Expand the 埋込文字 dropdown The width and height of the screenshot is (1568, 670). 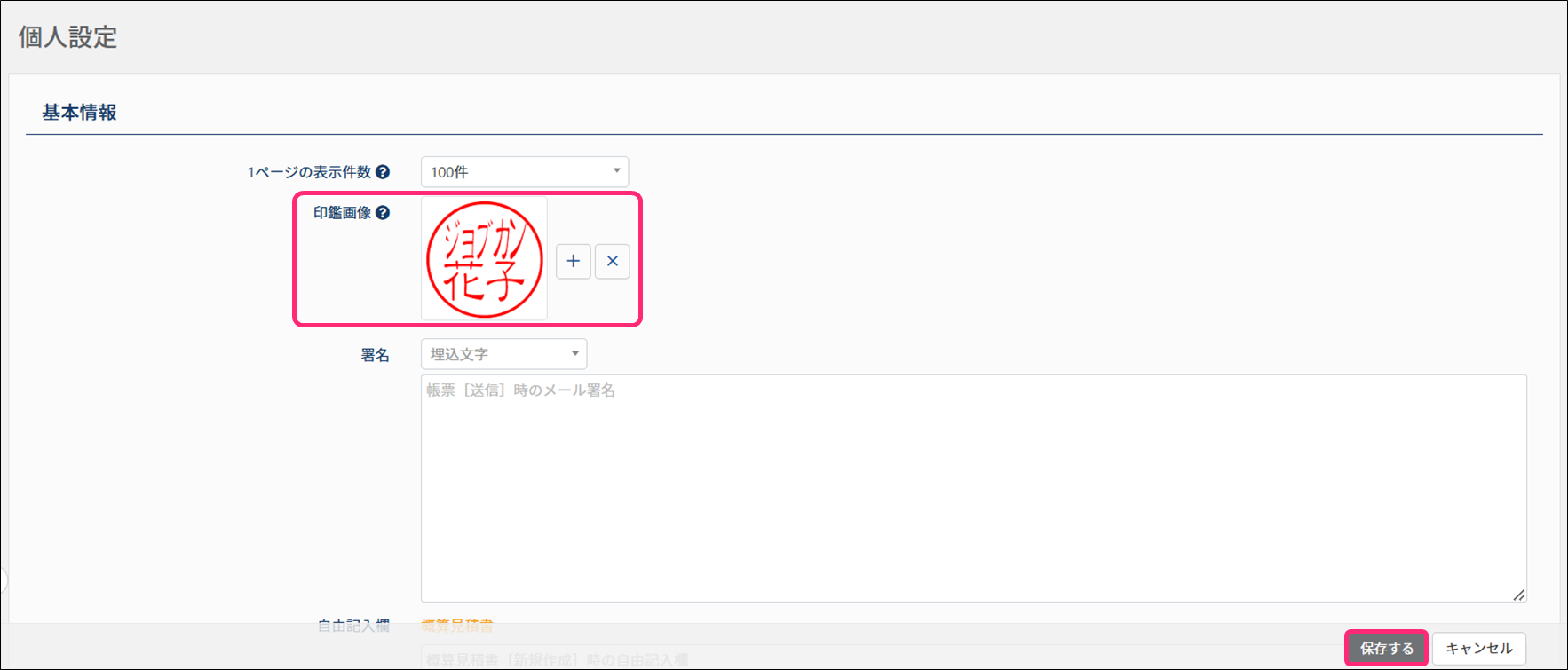click(x=503, y=354)
